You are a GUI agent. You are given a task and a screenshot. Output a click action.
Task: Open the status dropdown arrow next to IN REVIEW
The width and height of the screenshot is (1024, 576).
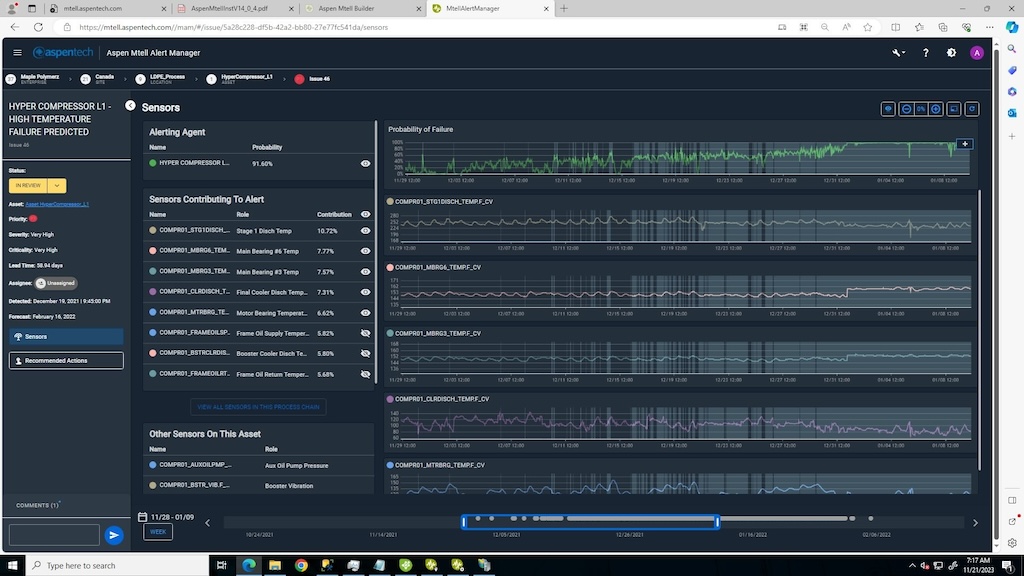click(57, 185)
